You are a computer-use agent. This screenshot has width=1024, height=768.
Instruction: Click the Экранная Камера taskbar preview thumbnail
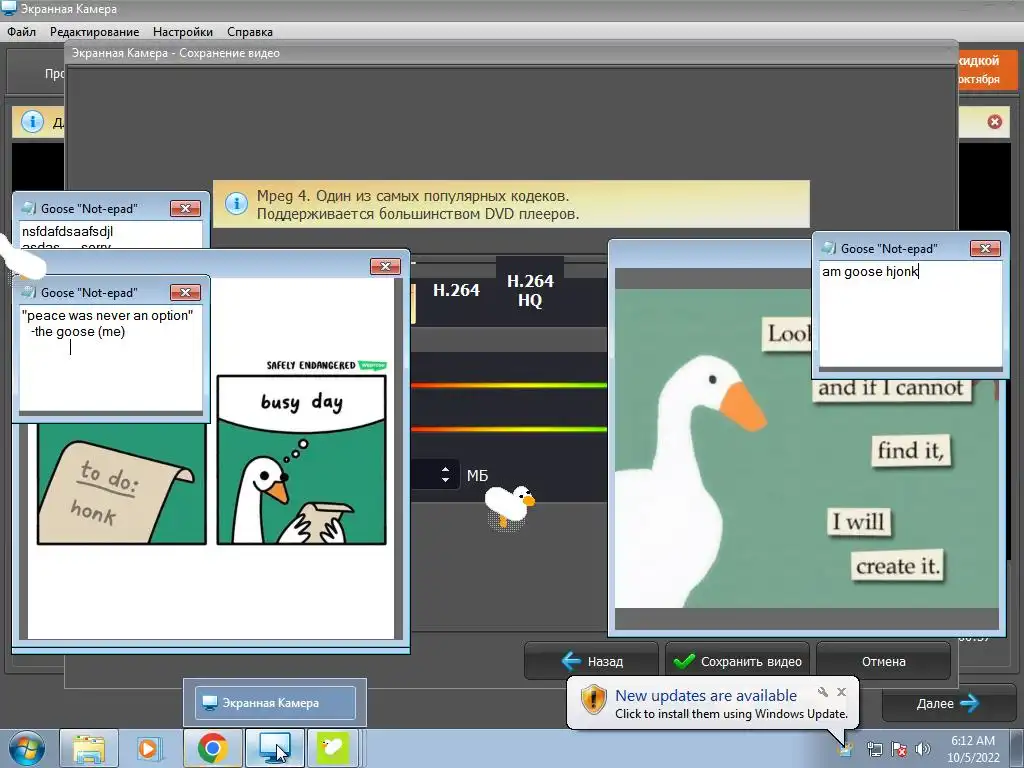(x=275, y=703)
